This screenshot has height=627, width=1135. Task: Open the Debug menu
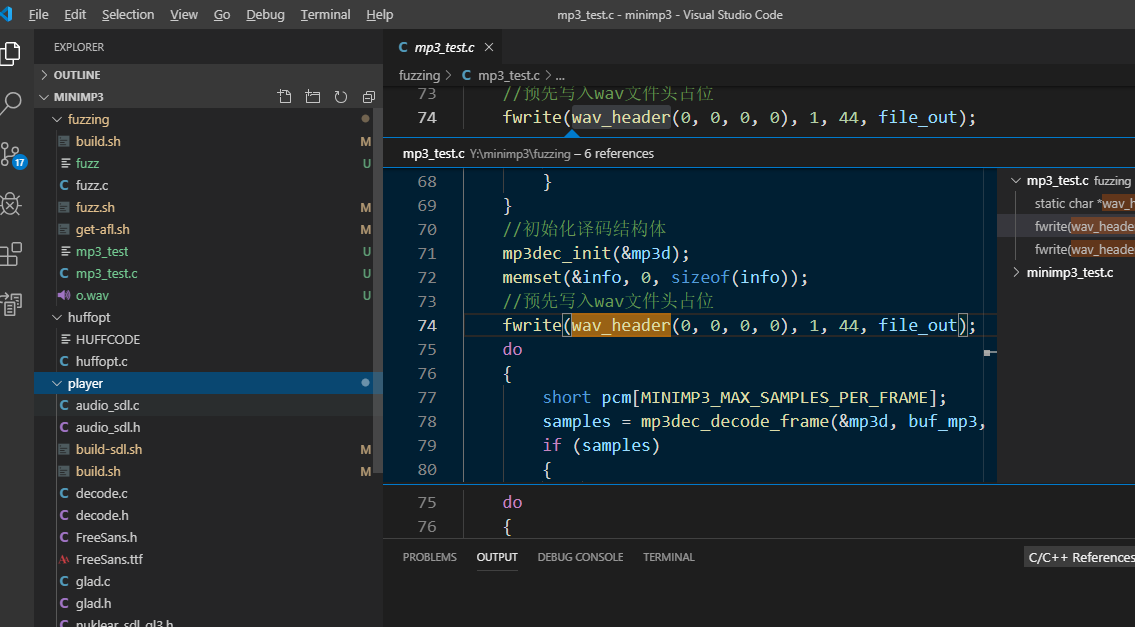265,14
